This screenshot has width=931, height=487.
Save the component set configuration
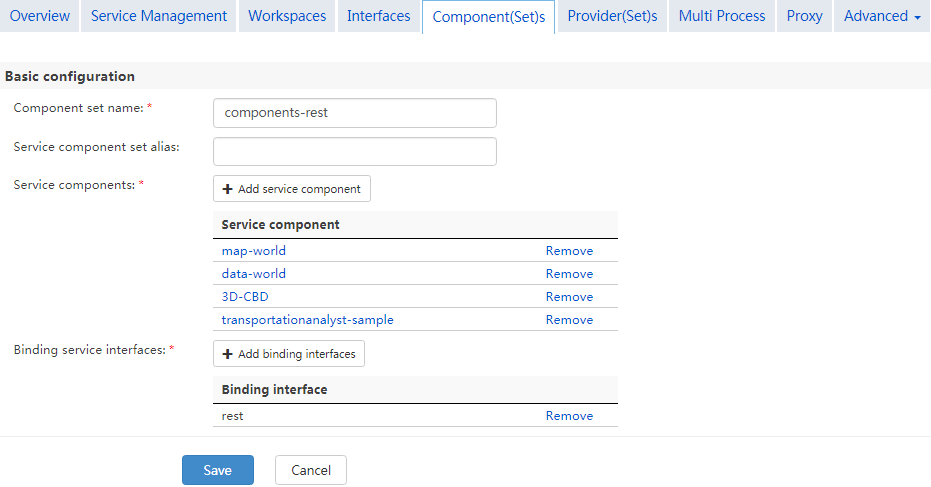click(218, 470)
